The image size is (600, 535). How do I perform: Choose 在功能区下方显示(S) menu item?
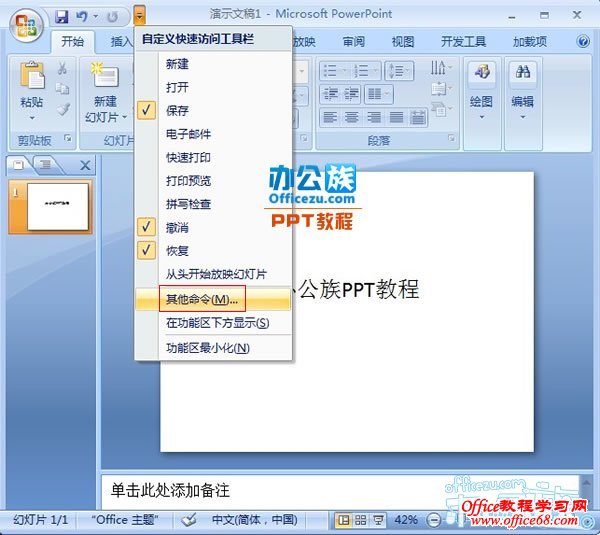[x=213, y=323]
